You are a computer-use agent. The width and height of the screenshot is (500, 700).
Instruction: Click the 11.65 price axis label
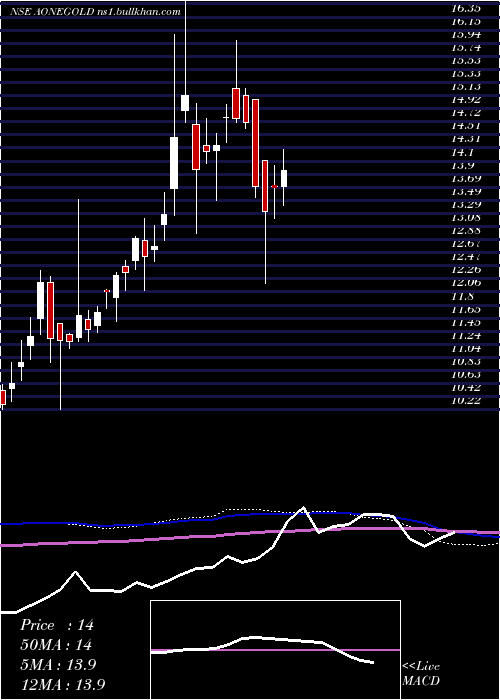(465, 309)
